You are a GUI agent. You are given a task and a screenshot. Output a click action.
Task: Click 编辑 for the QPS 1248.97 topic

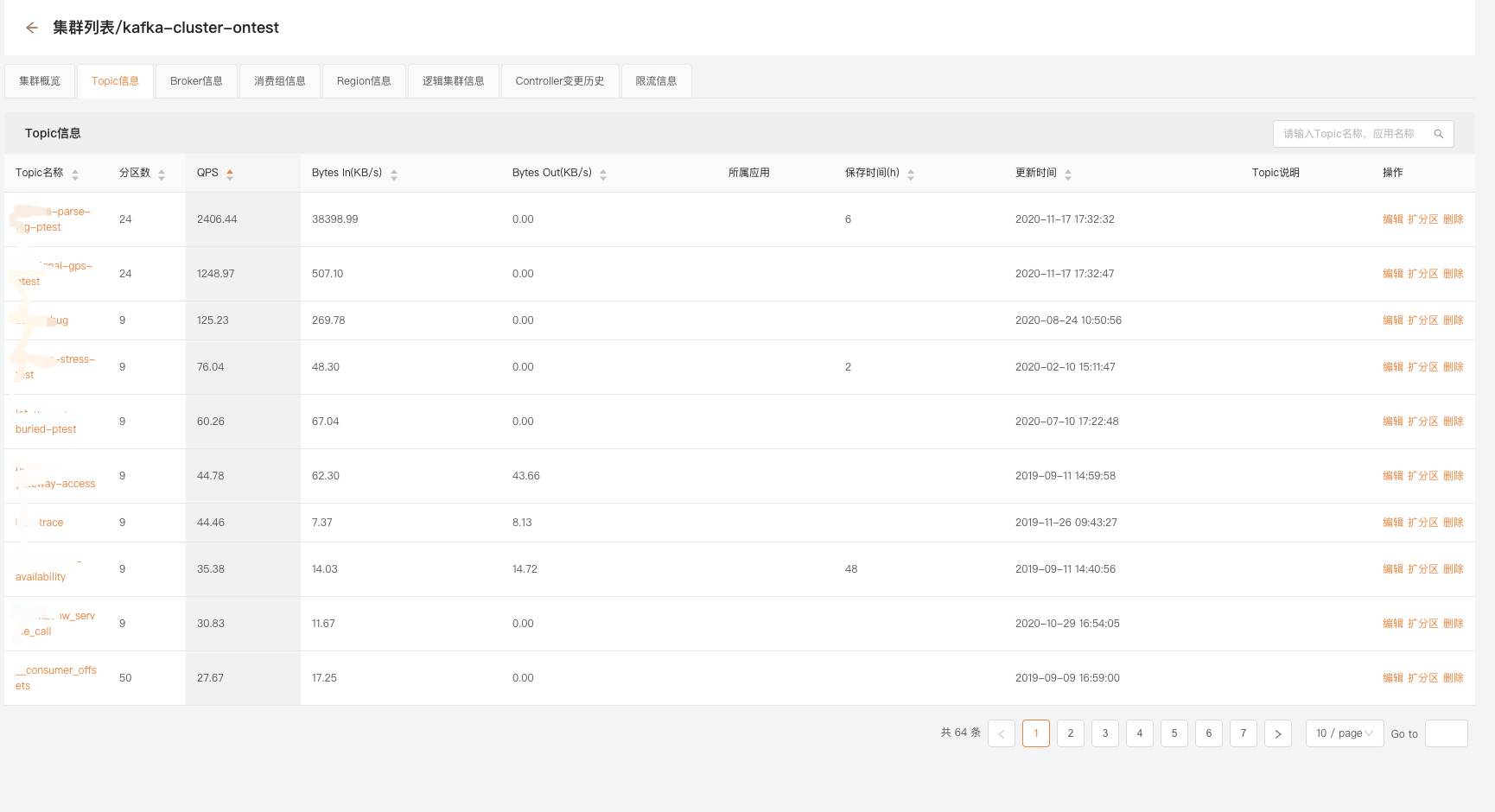click(x=1393, y=274)
